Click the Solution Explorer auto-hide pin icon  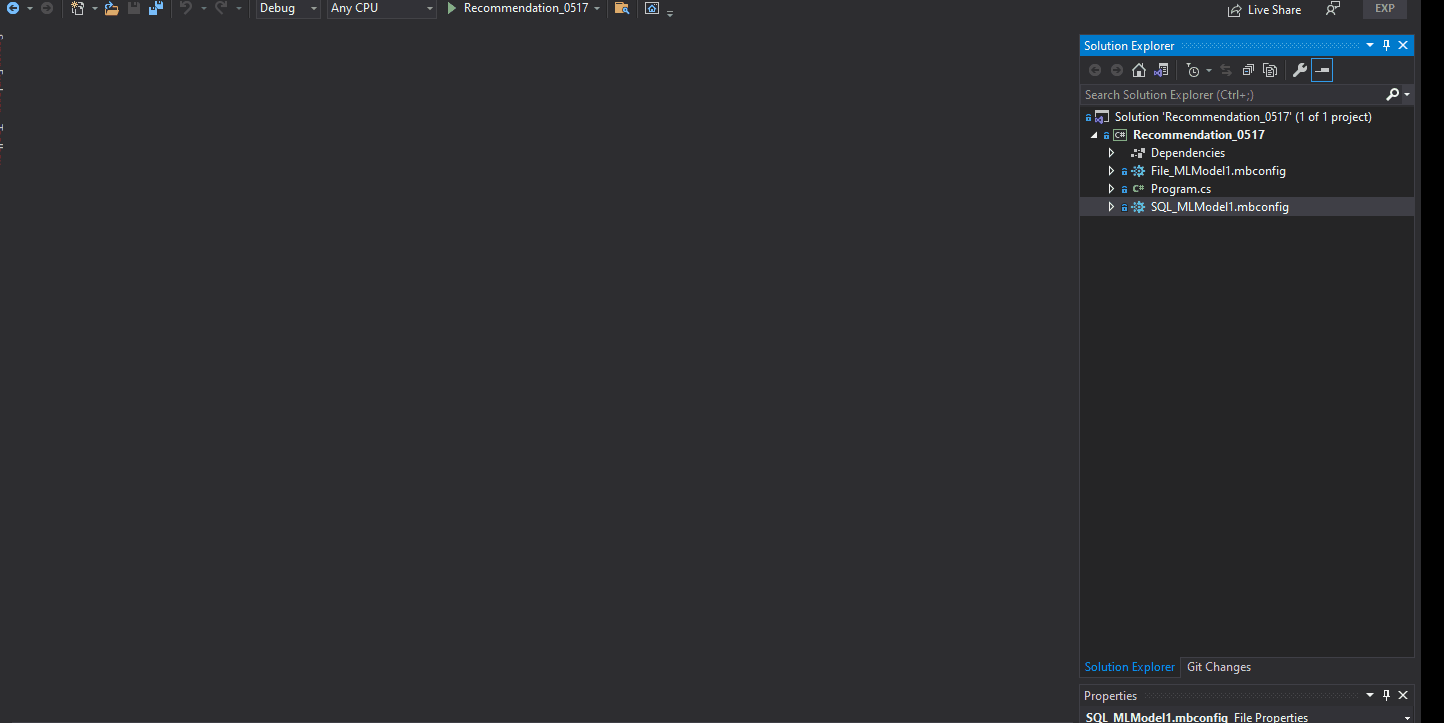point(1387,45)
